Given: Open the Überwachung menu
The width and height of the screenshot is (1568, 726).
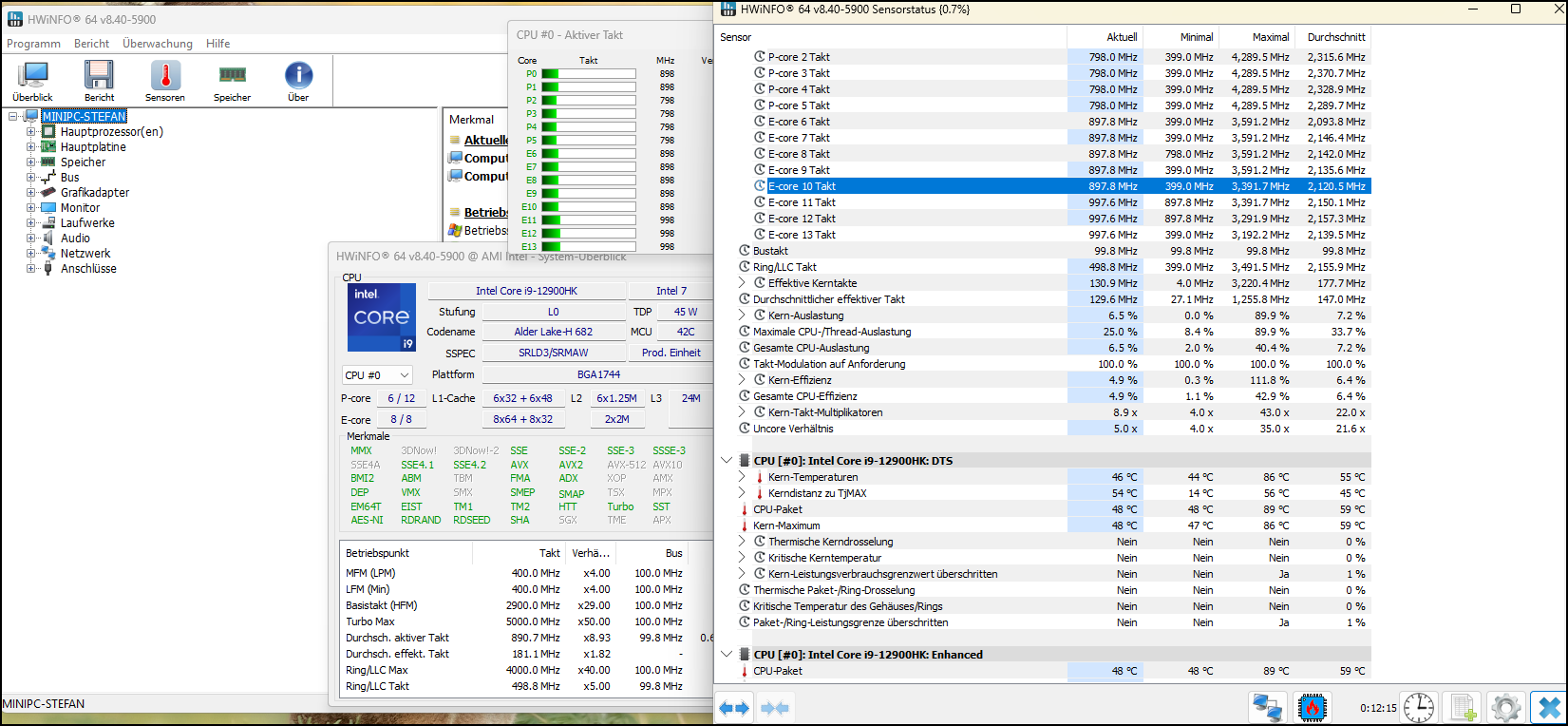Looking at the screenshot, I should tap(158, 44).
